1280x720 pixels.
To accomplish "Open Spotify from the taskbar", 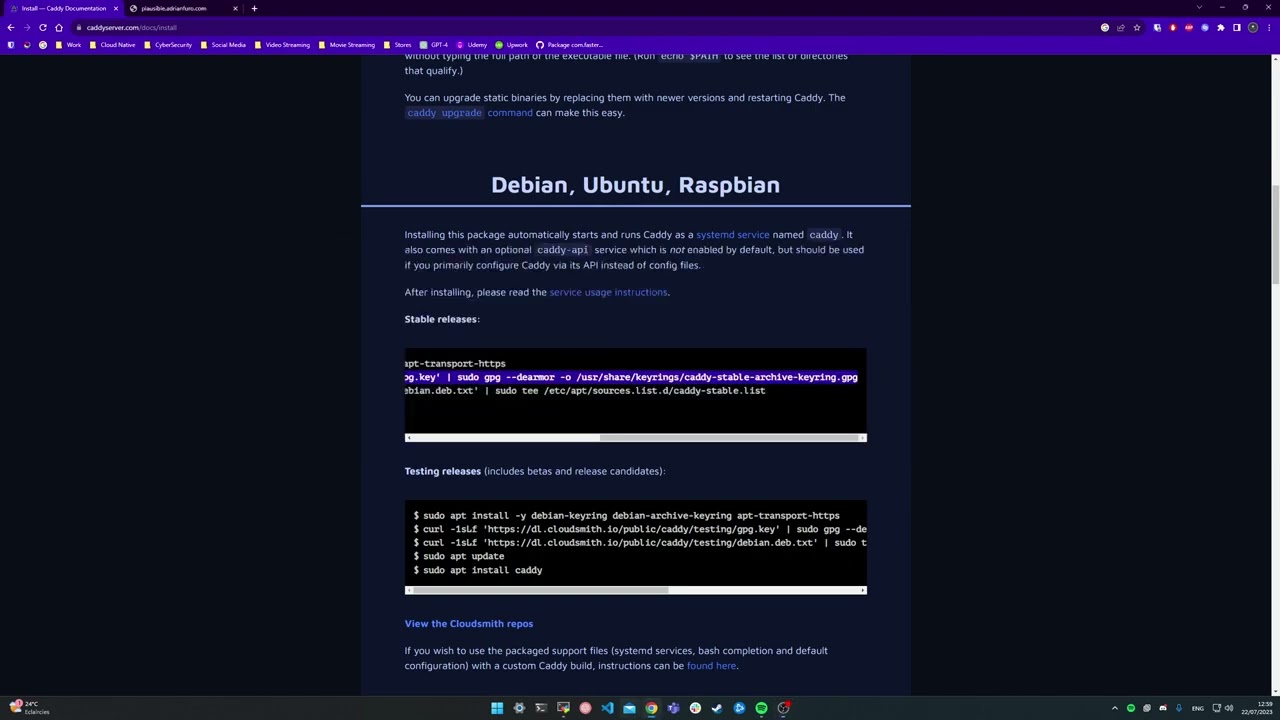I will point(761,708).
